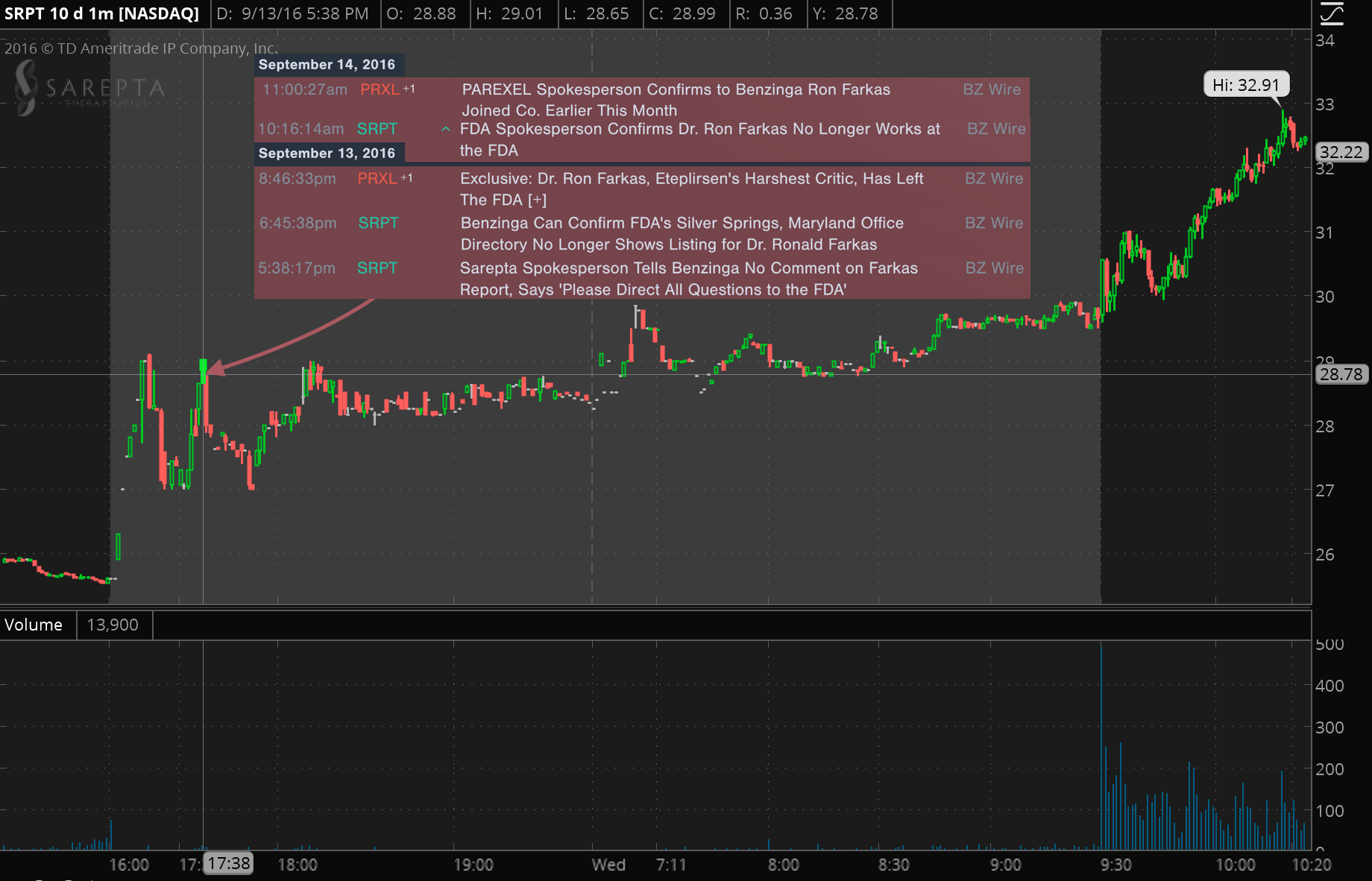The image size is (1372, 881).
Task: Open the Exclusive: Dr. Ron Farkas Has Left headline
Action: tap(692, 189)
